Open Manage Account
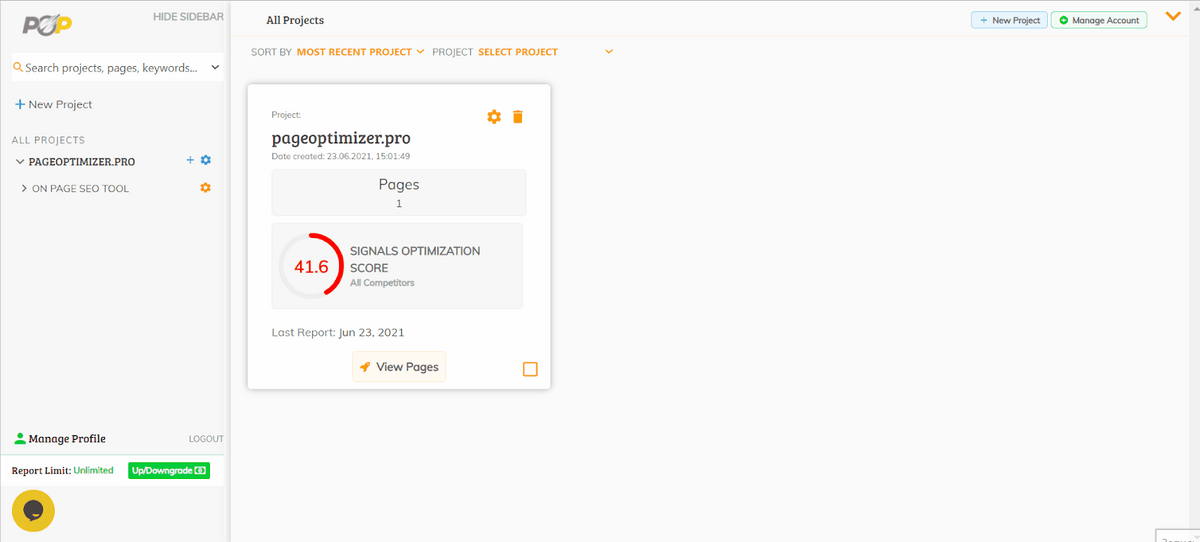 click(1098, 20)
